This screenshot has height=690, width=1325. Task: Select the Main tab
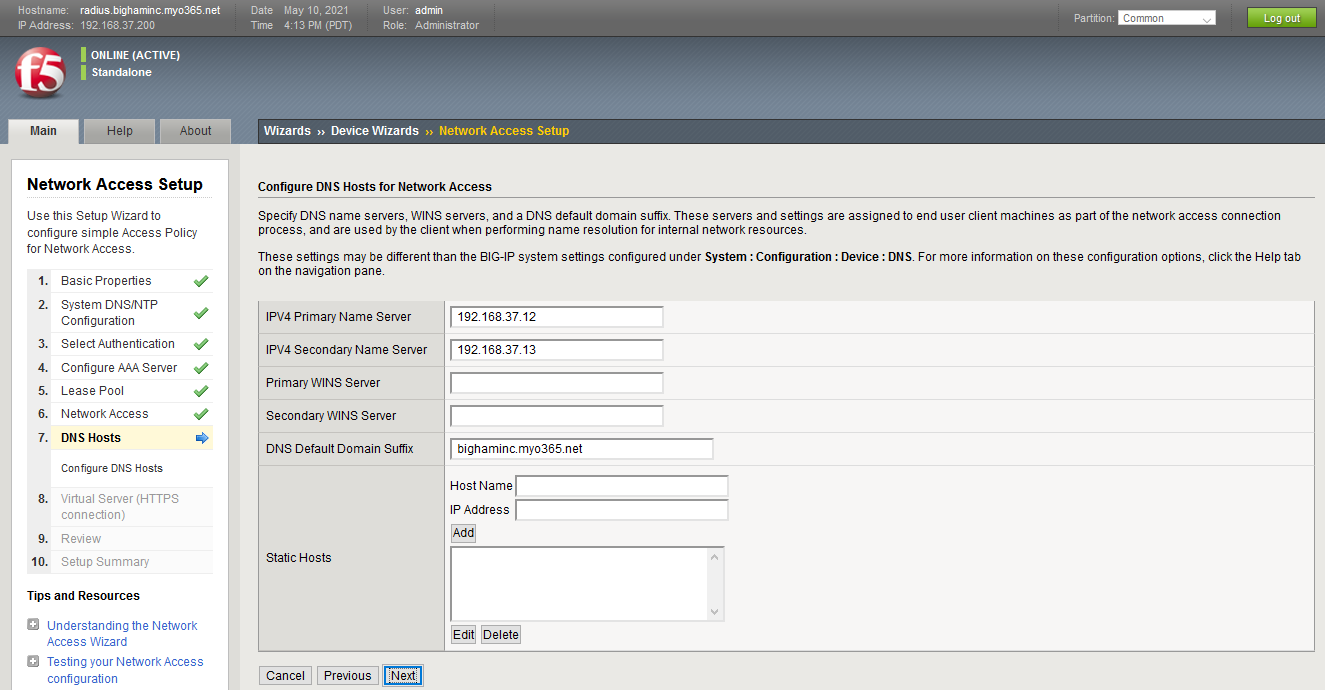click(43, 130)
